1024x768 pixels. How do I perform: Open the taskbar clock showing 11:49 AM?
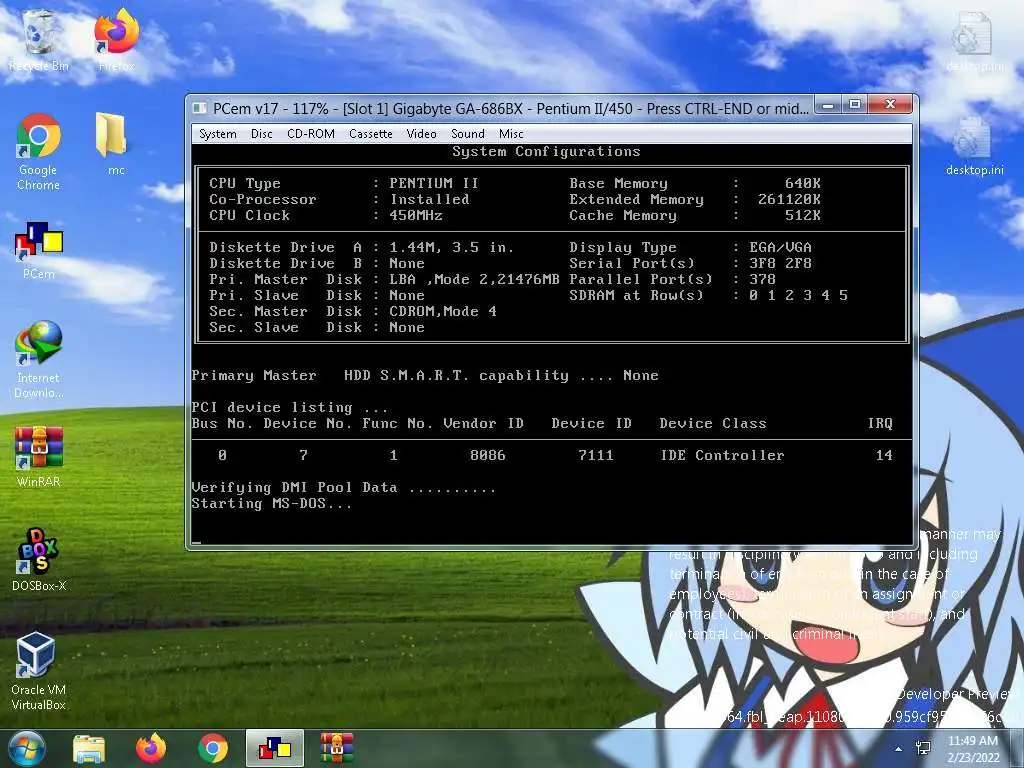coord(973,749)
